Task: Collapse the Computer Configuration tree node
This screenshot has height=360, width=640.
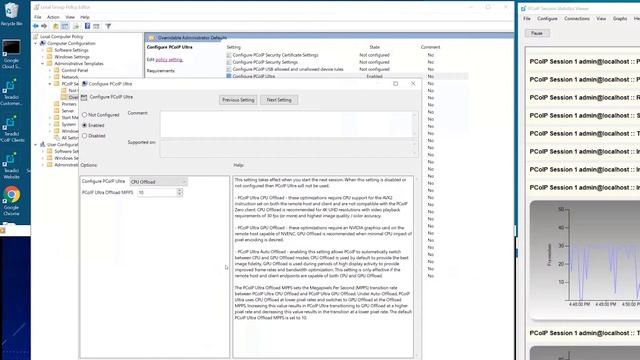Action: tap(36, 43)
